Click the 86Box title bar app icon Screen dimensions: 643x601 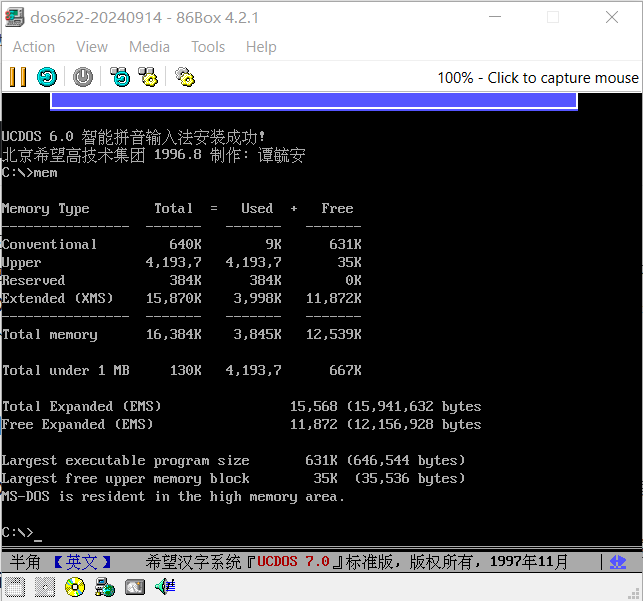point(15,17)
